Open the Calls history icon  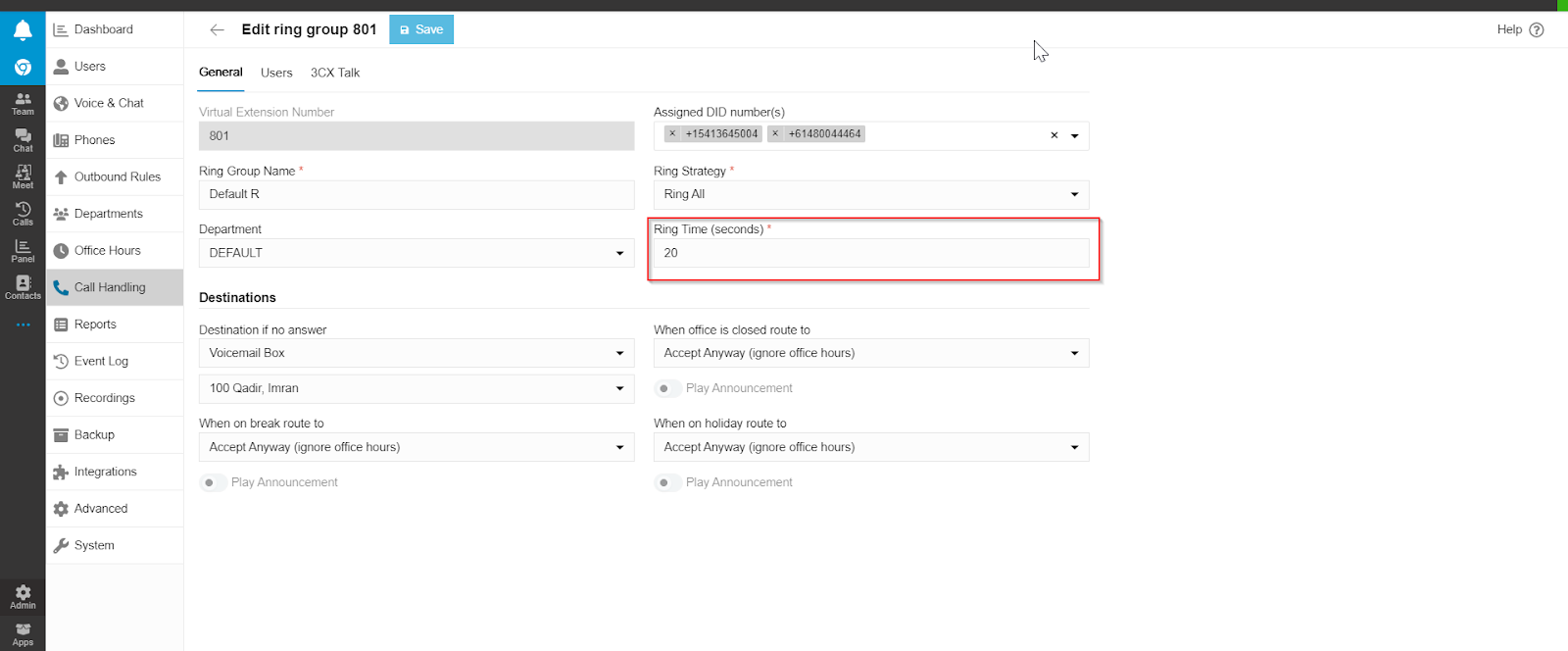(23, 214)
